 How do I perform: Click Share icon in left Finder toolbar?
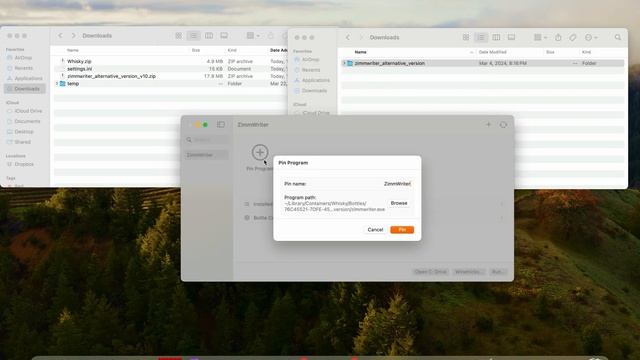pos(271,36)
